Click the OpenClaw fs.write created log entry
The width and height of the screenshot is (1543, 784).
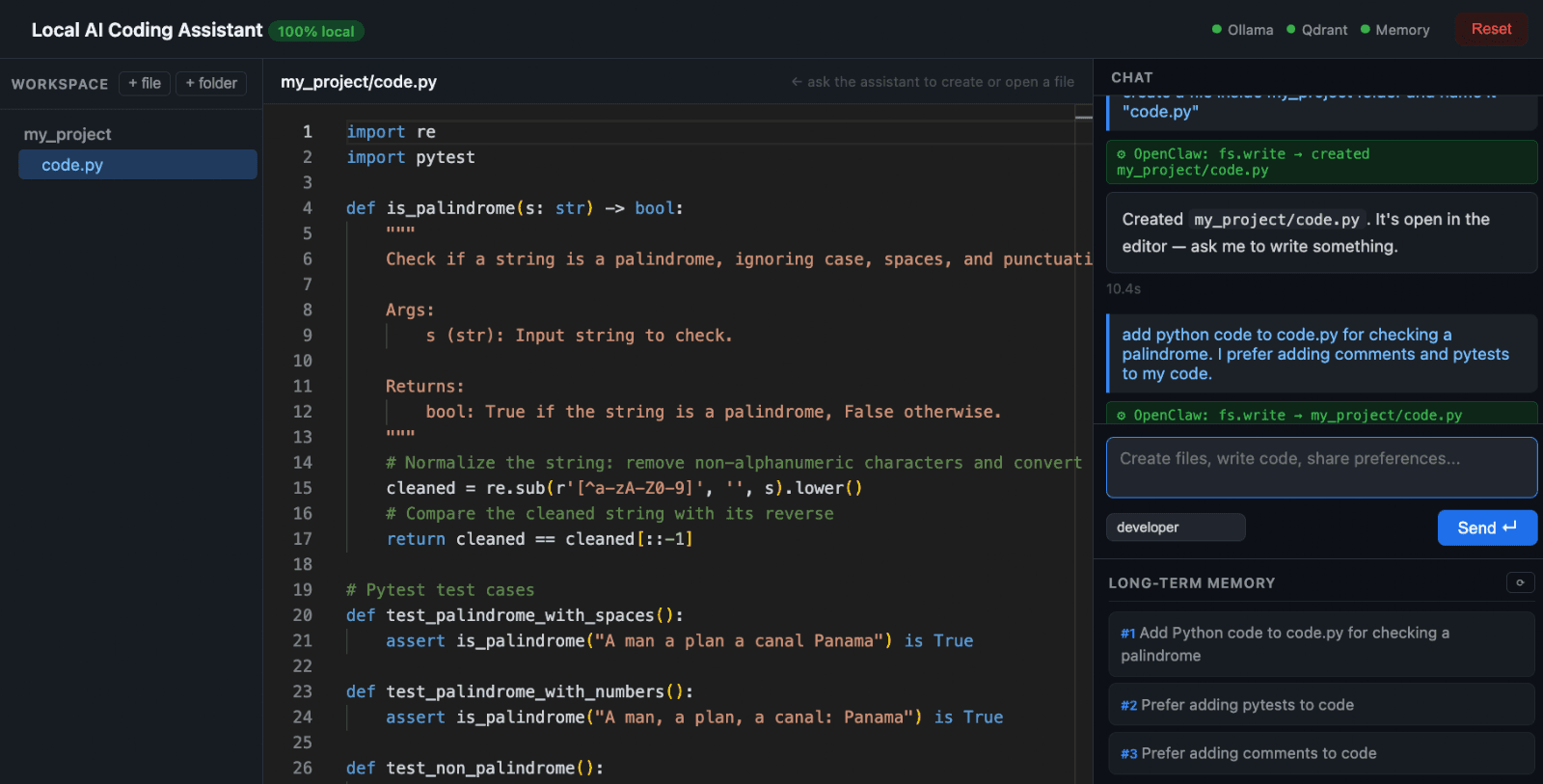(1321, 162)
